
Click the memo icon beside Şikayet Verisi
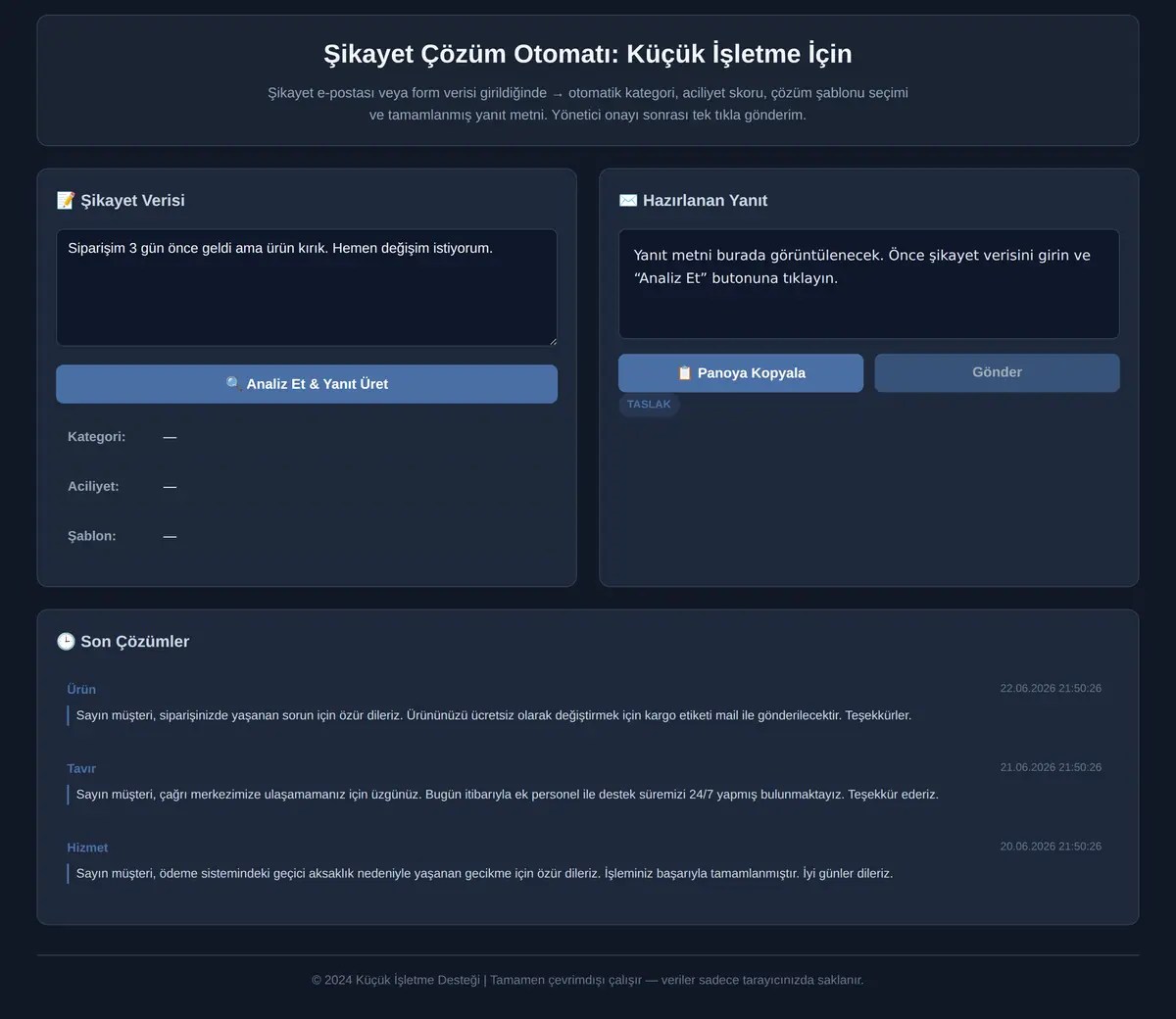pyautogui.click(x=66, y=201)
